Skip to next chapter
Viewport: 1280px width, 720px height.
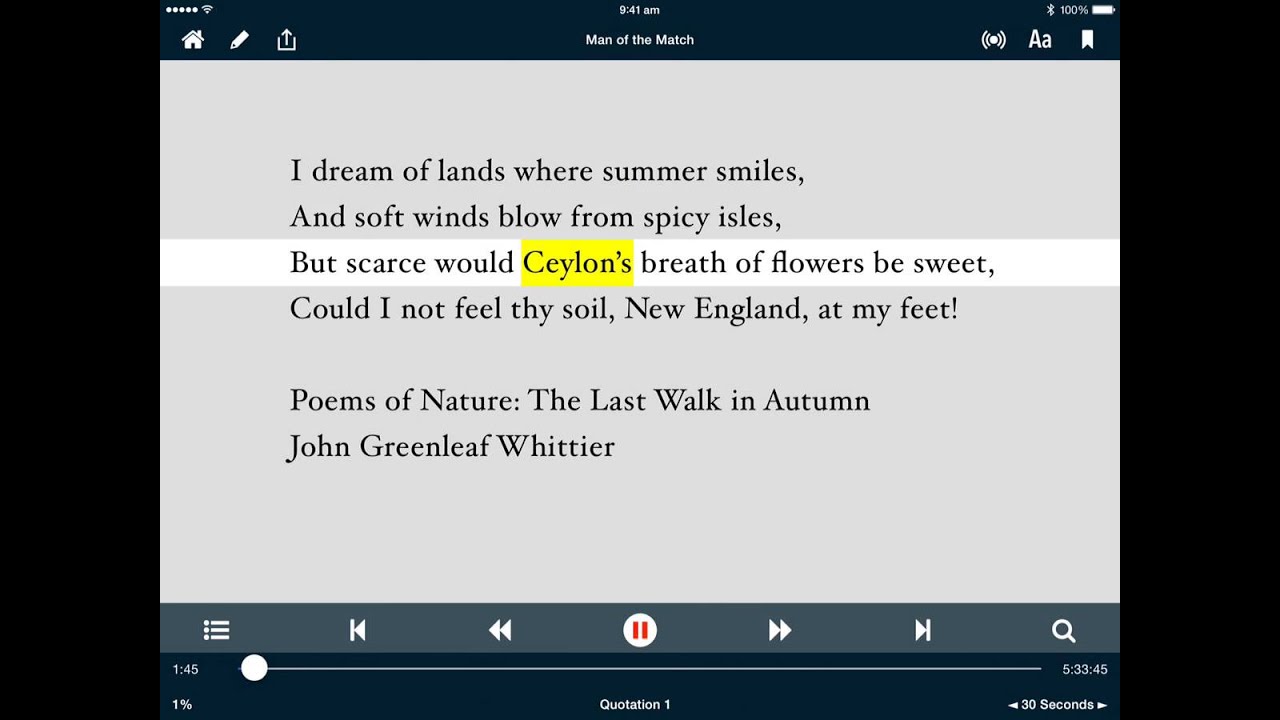click(x=923, y=630)
